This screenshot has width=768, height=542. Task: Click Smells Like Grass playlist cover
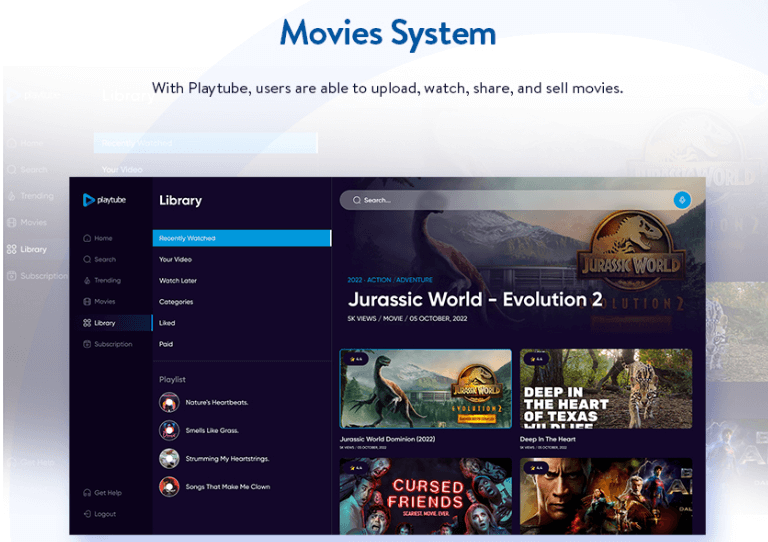coord(169,430)
